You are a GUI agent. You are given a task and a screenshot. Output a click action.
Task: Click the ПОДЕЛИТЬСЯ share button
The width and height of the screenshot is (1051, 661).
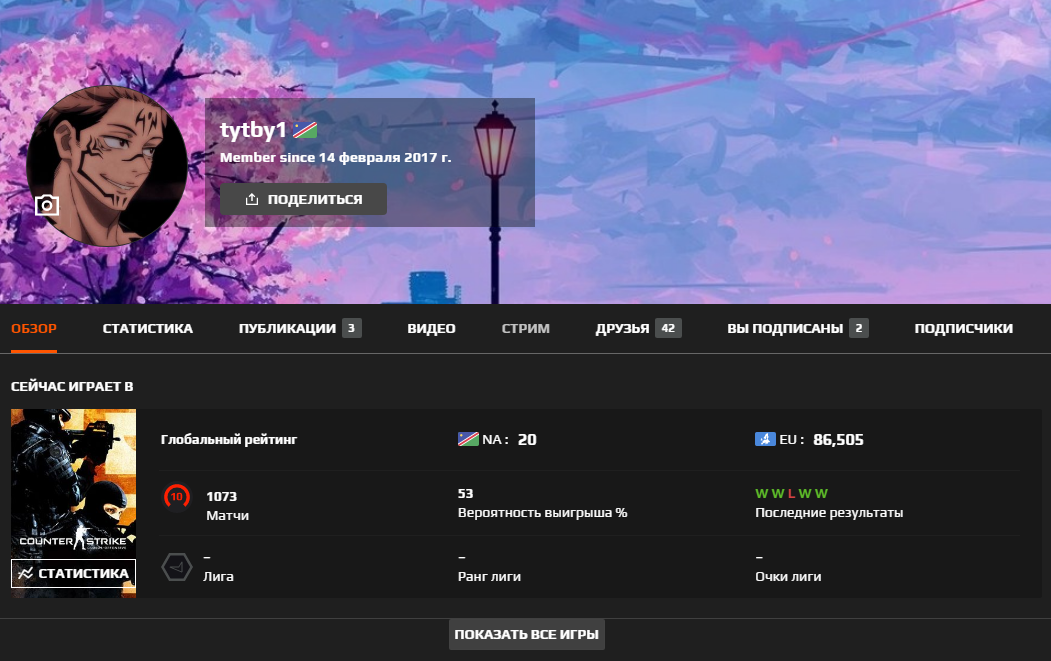(303, 199)
